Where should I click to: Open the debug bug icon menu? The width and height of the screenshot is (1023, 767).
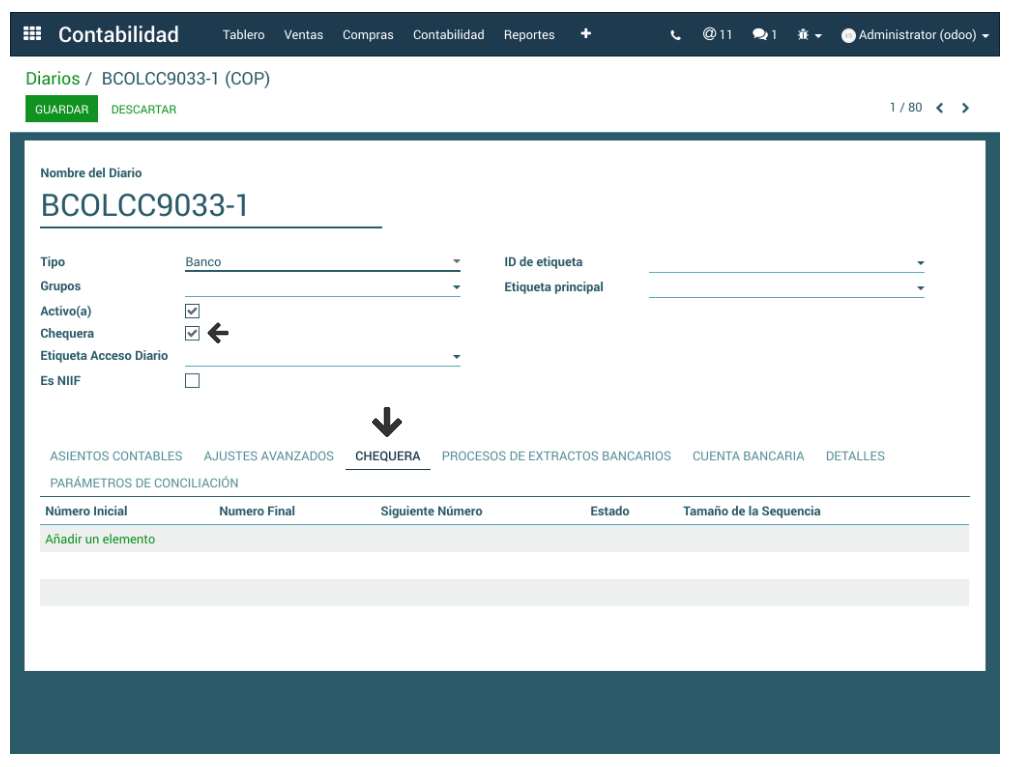click(x=808, y=35)
